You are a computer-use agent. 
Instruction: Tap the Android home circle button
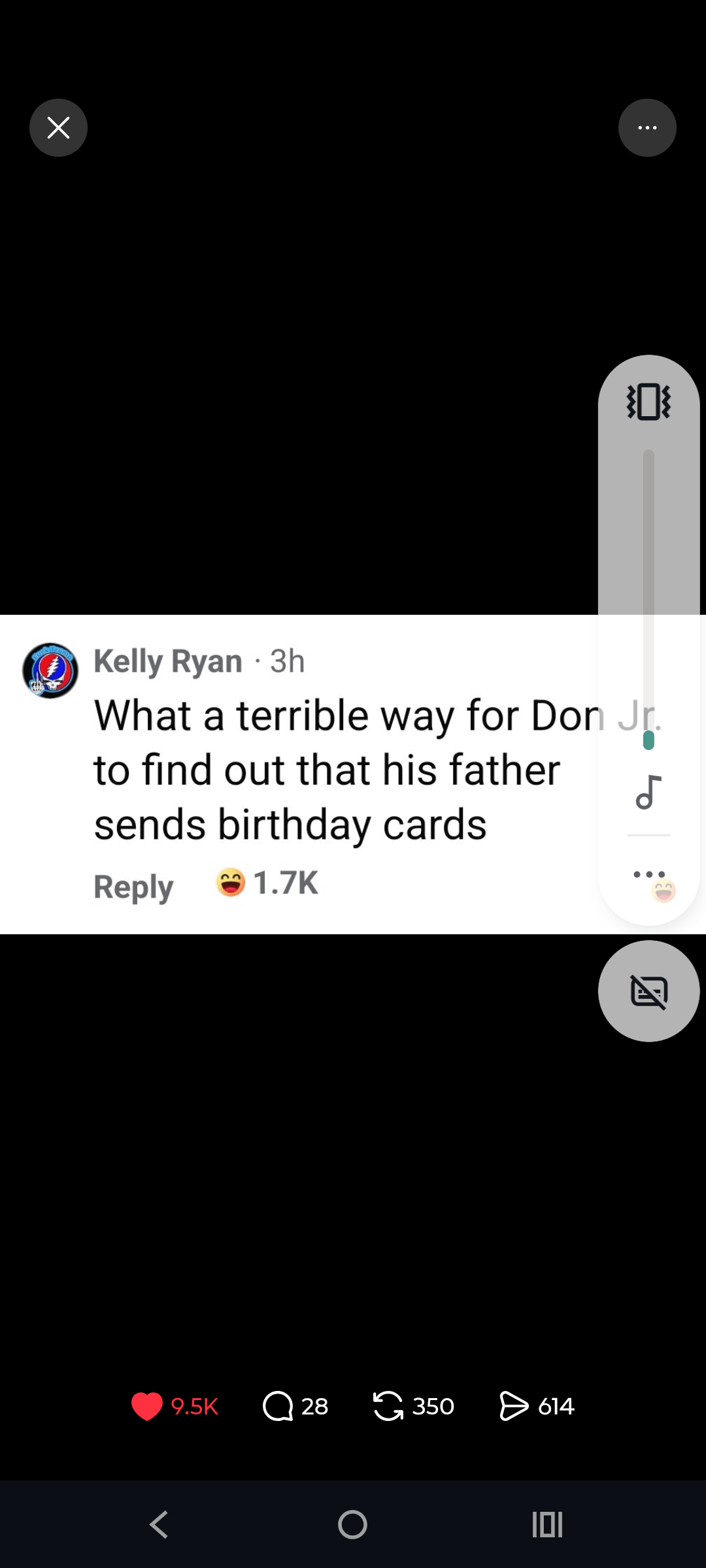(352, 1525)
